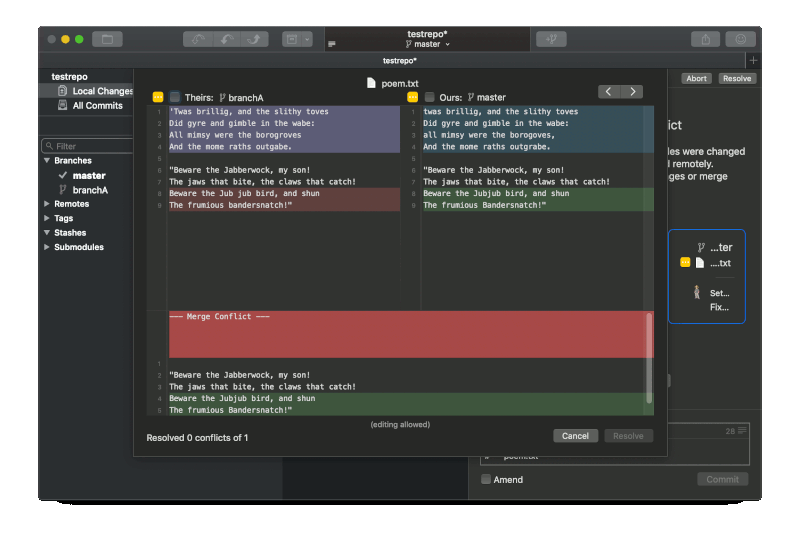
Task: Click yellow conflict icon in graph box
Action: [685, 262]
